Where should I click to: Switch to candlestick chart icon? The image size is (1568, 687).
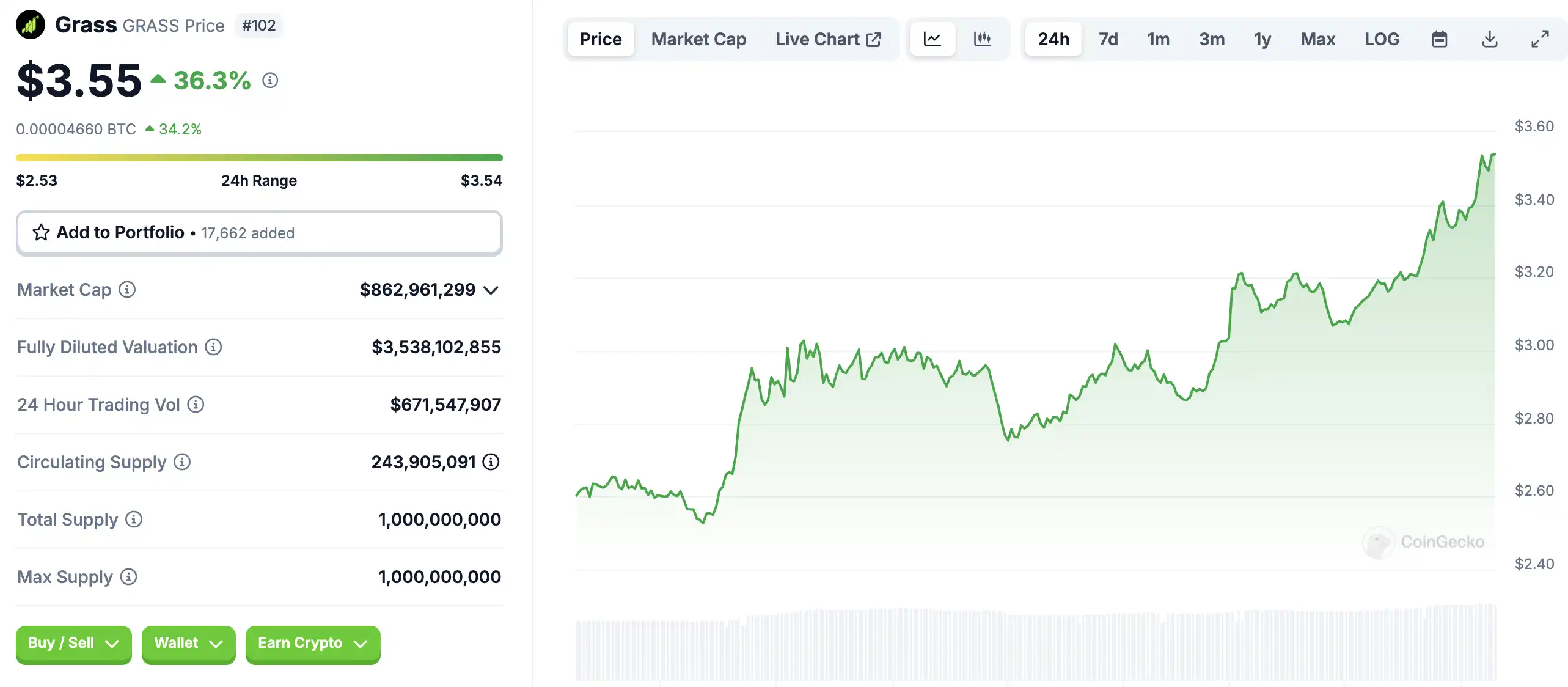[982, 39]
